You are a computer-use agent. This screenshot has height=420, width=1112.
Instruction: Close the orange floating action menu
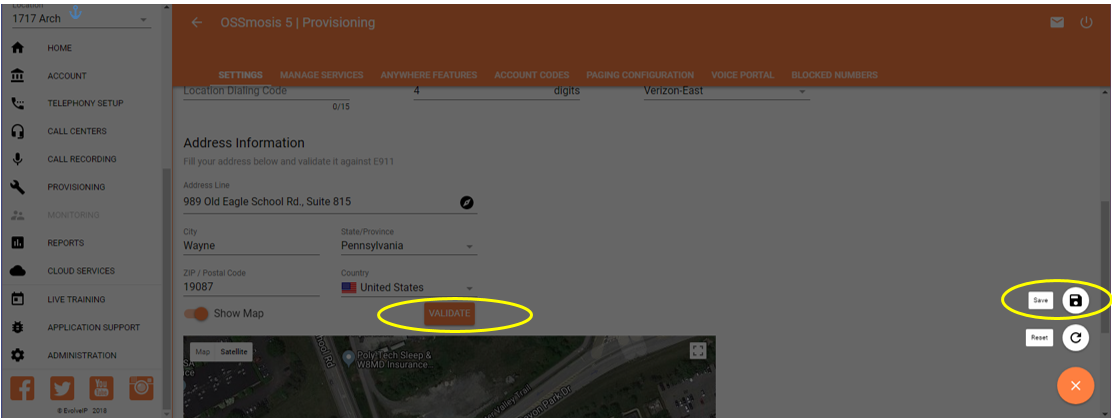pos(1075,385)
